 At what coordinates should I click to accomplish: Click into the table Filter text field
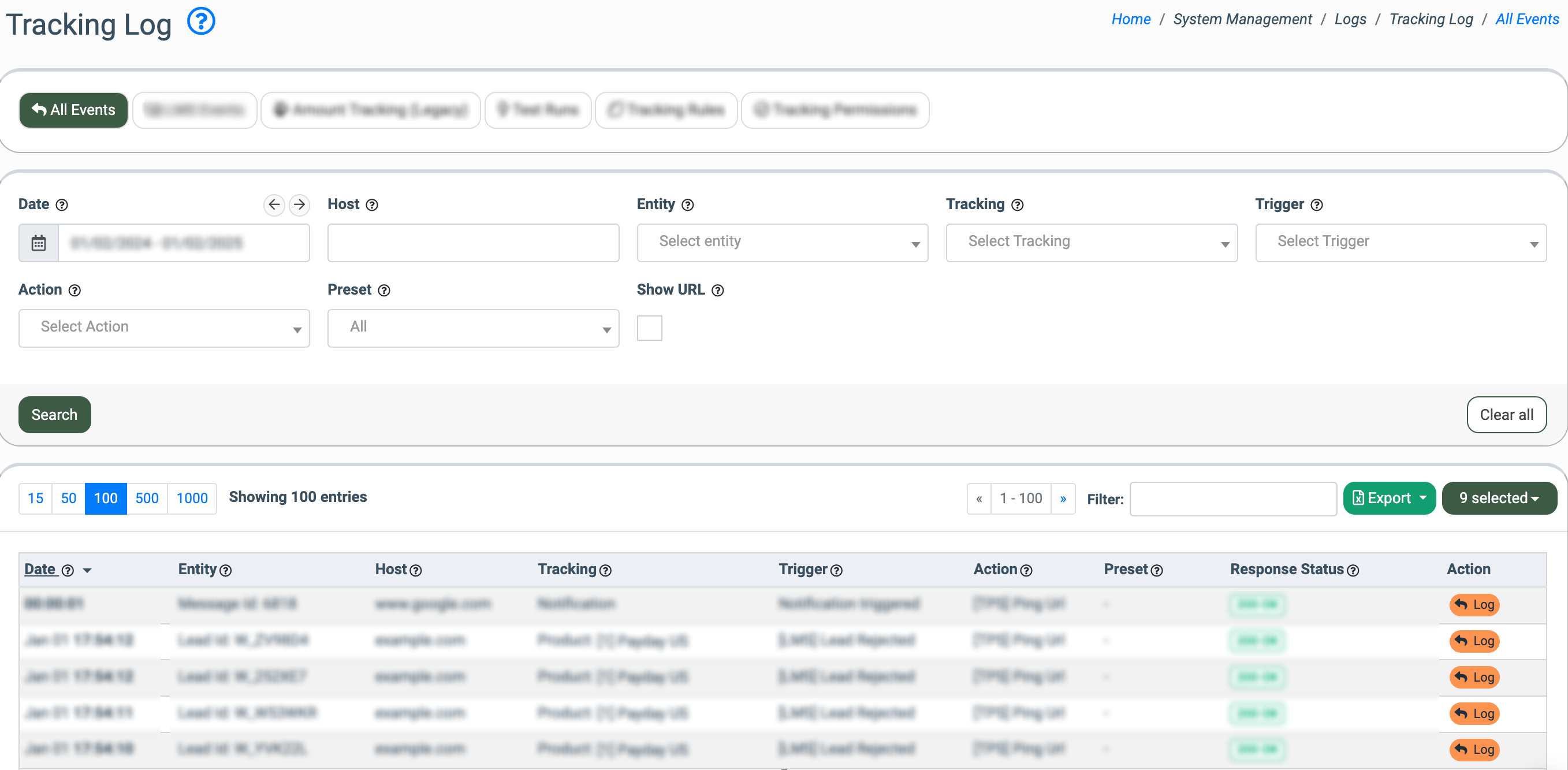coord(1232,499)
